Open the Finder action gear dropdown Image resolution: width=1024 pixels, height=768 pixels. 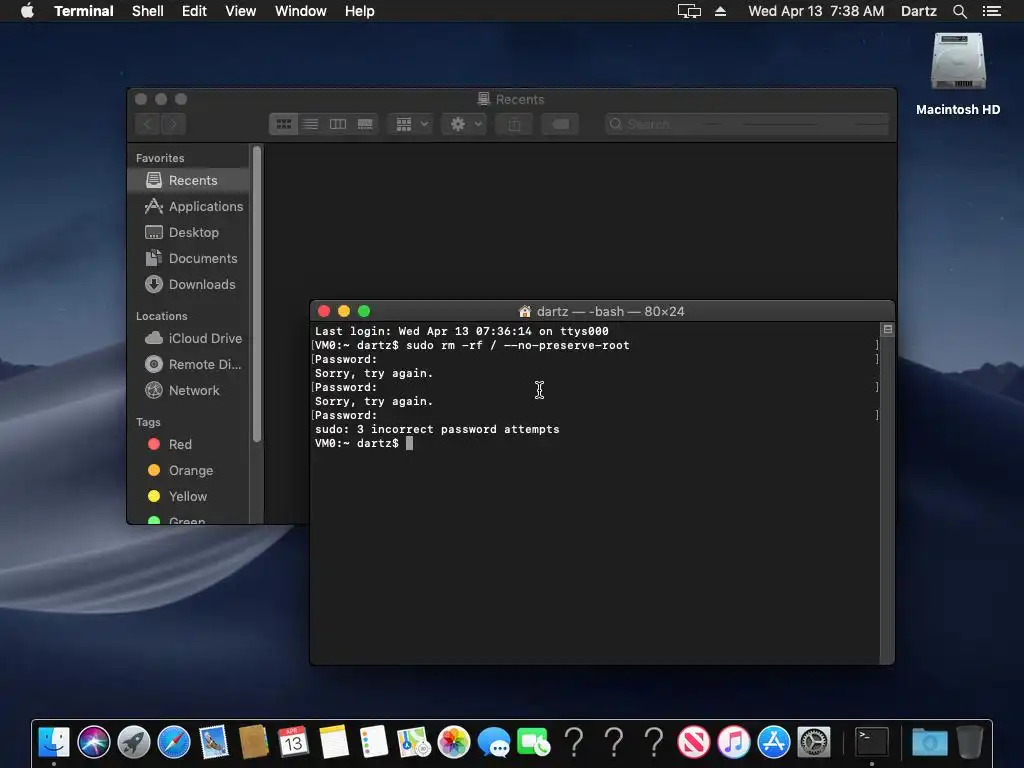464,124
